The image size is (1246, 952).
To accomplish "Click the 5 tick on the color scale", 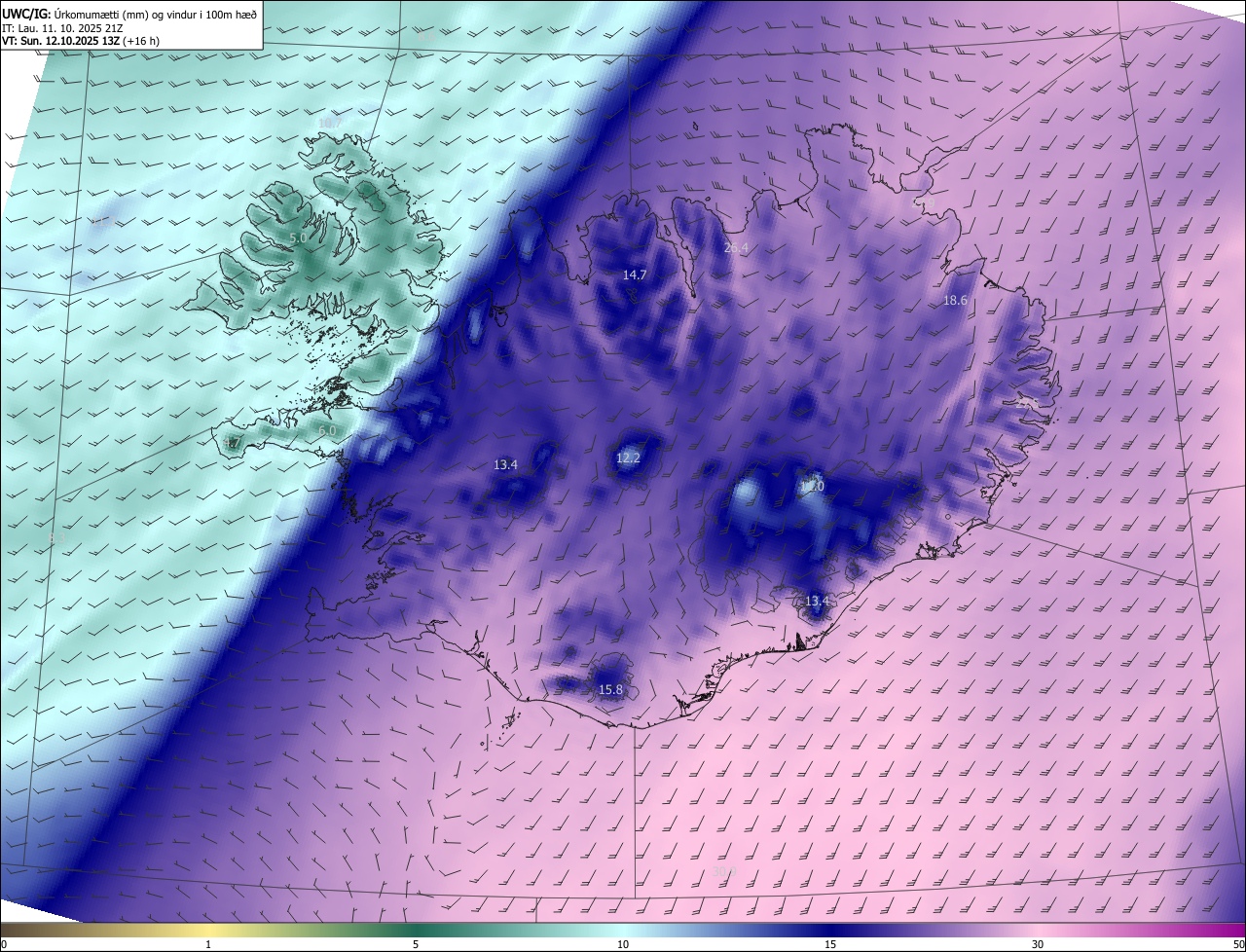I will coord(416,945).
